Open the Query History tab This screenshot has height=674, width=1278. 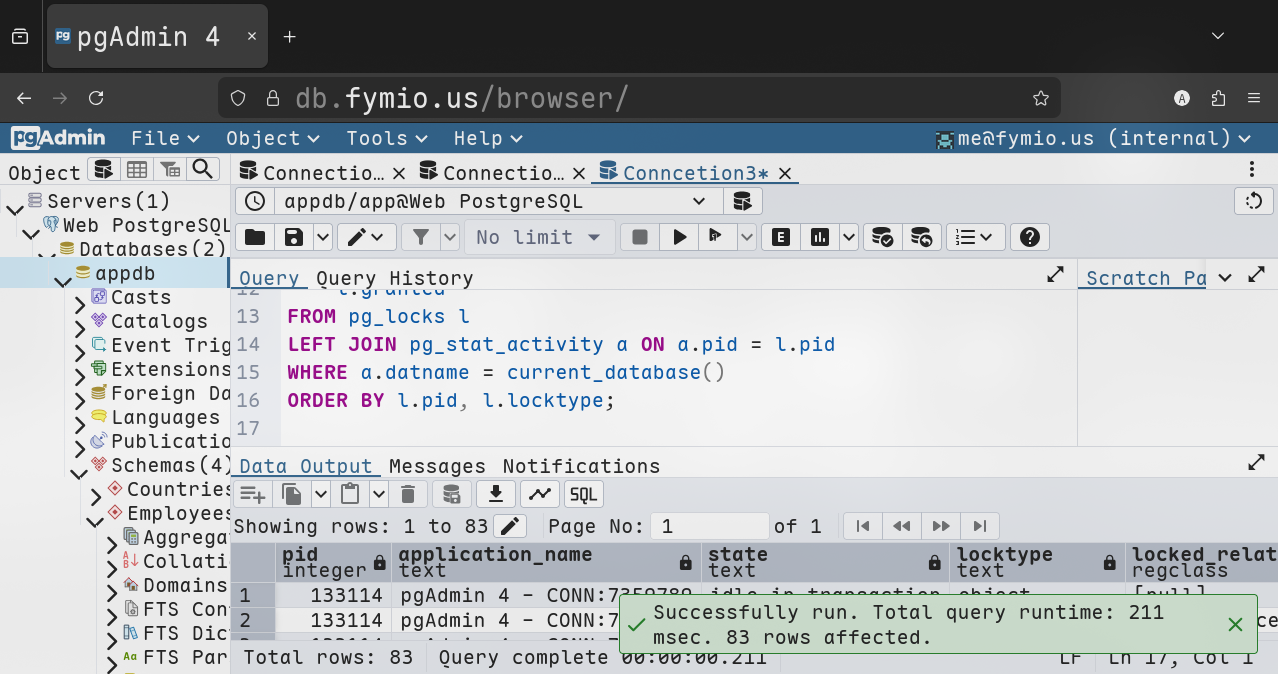(394, 278)
